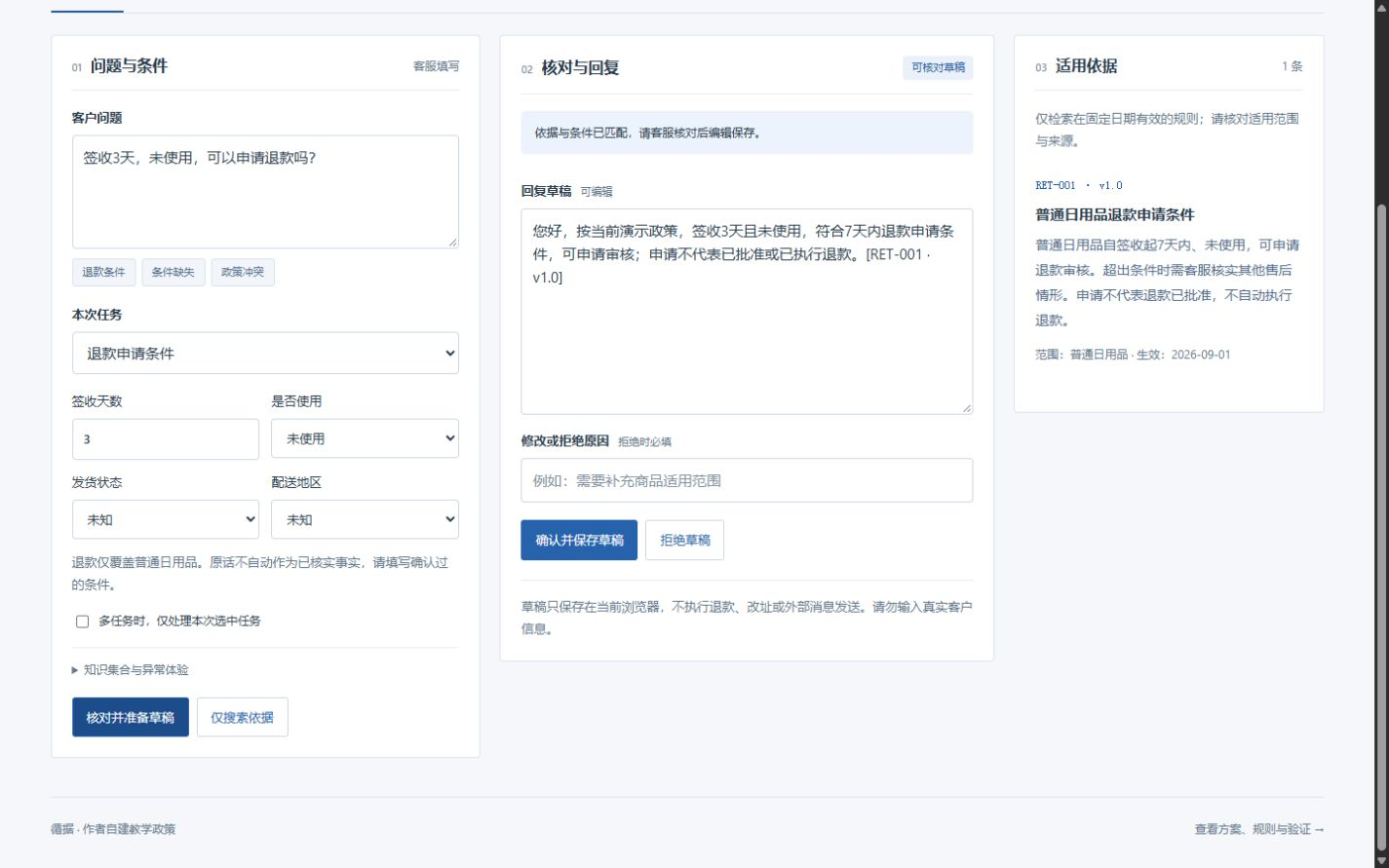The height and width of the screenshot is (868, 1389).
Task: Click the 客服填写 label
Action: pyautogui.click(x=436, y=66)
